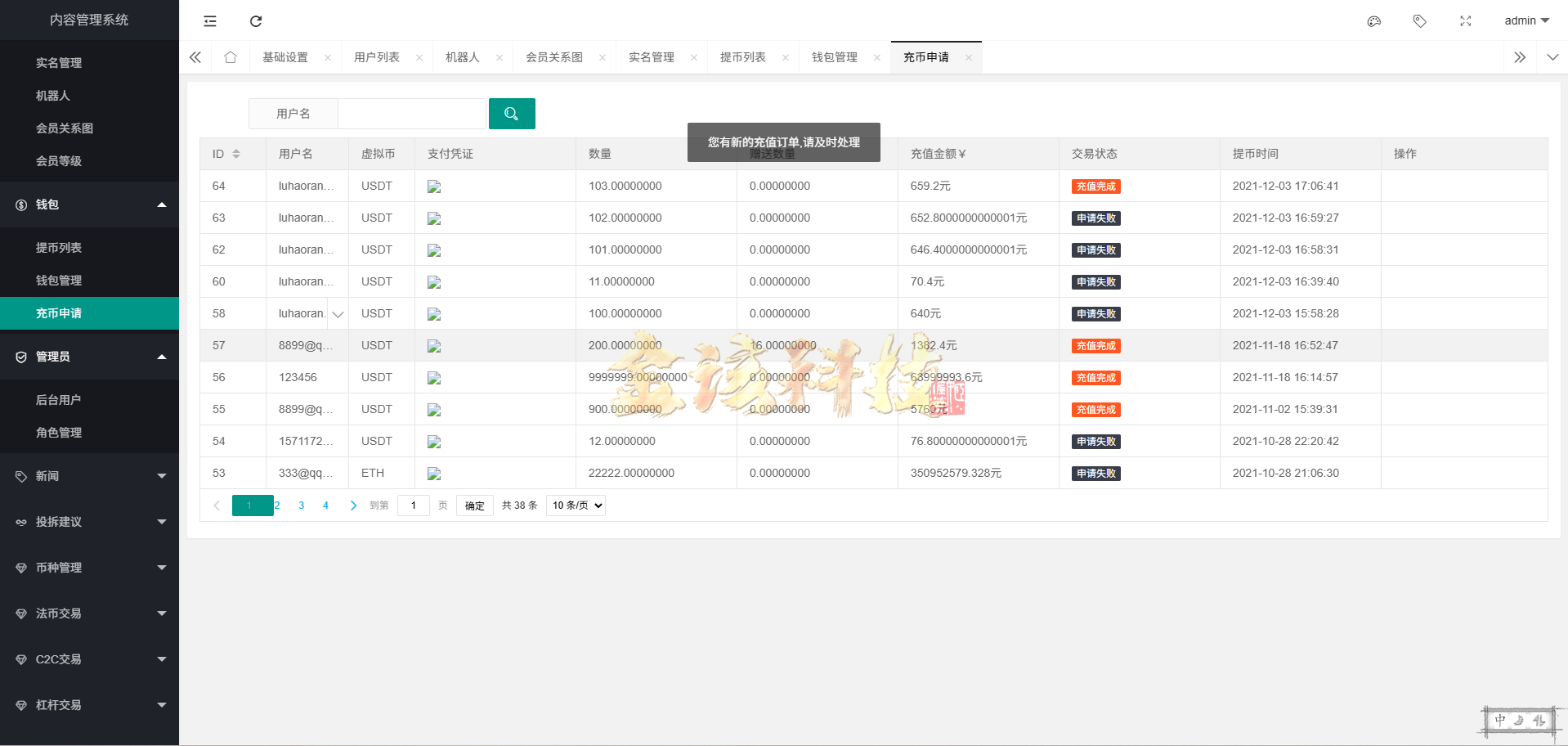Click the 确定 page jump button
Viewport: 1568px width, 746px height.
tap(474, 505)
